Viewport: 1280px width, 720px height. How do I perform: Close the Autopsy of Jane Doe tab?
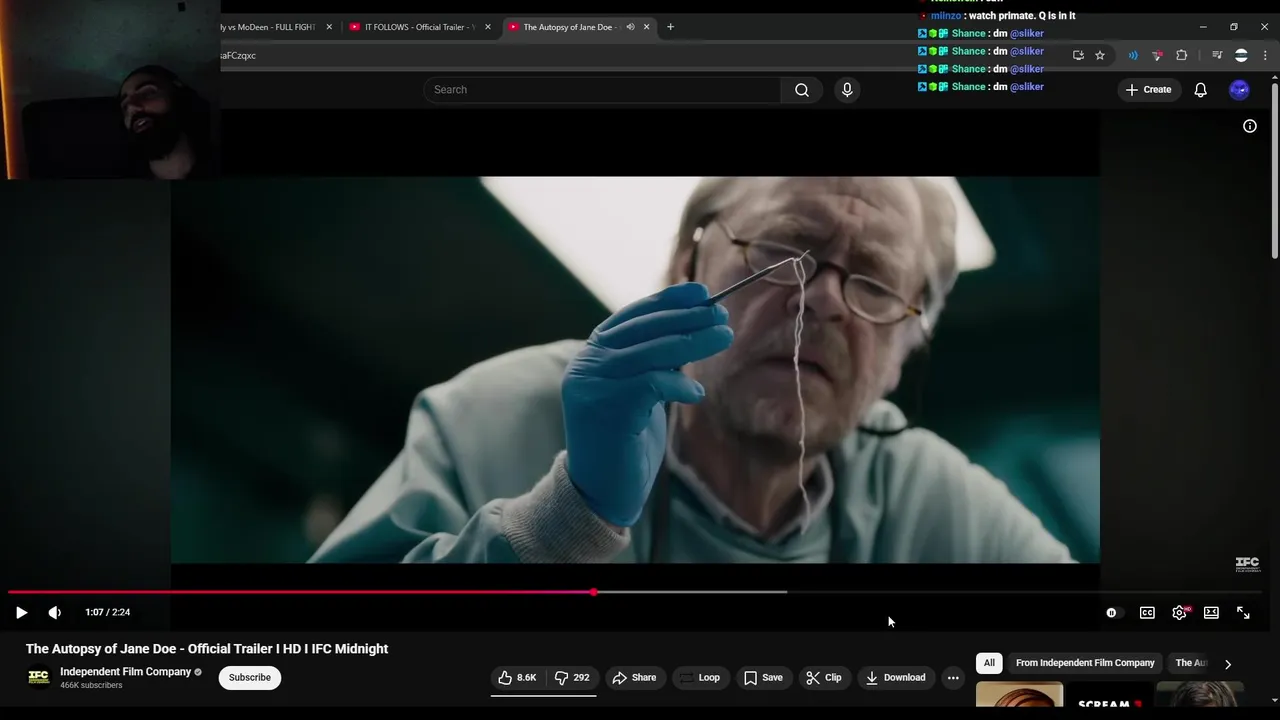click(647, 27)
